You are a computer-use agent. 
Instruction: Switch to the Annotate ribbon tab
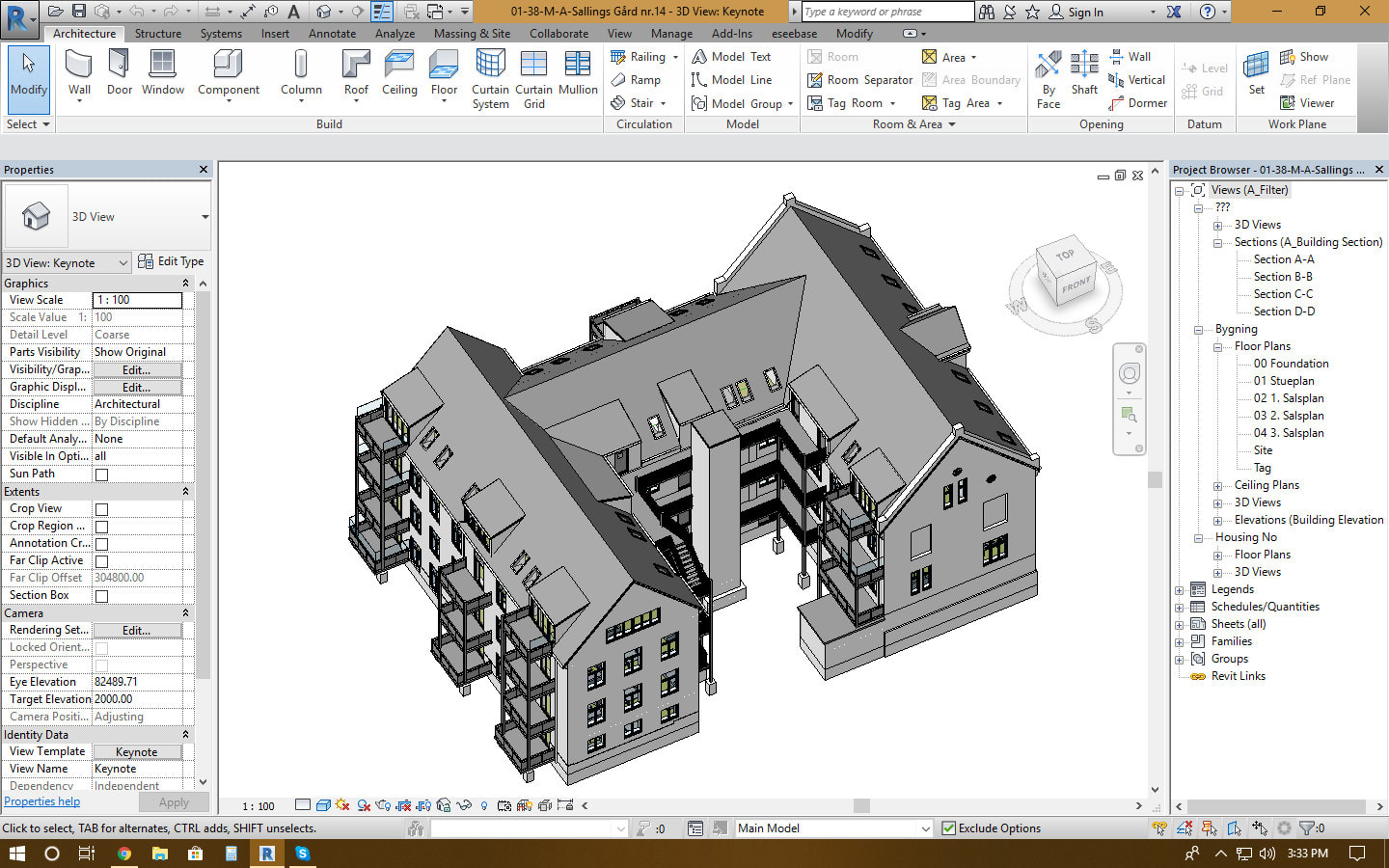[x=332, y=34]
